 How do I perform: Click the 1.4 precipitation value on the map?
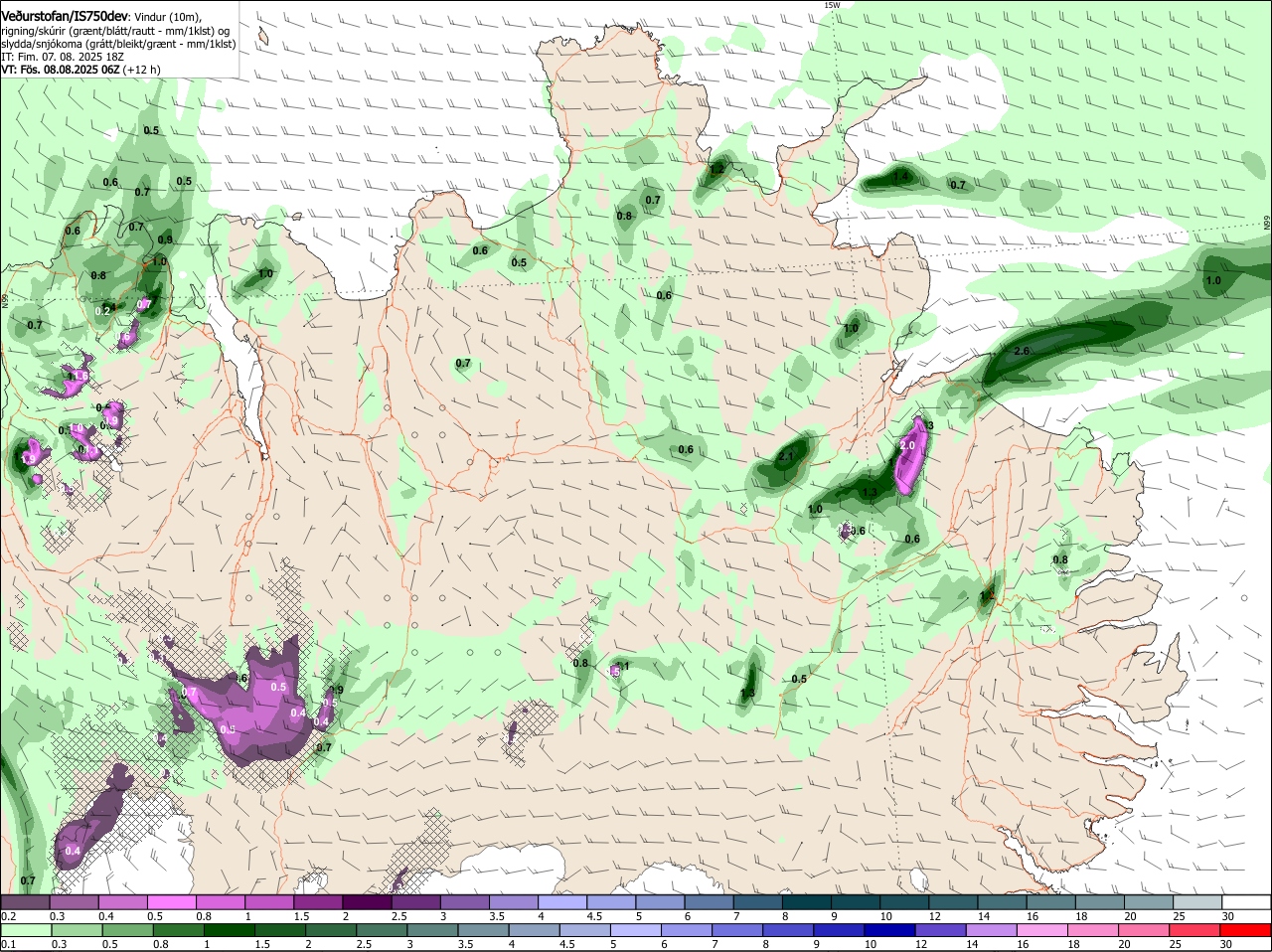[901, 177]
